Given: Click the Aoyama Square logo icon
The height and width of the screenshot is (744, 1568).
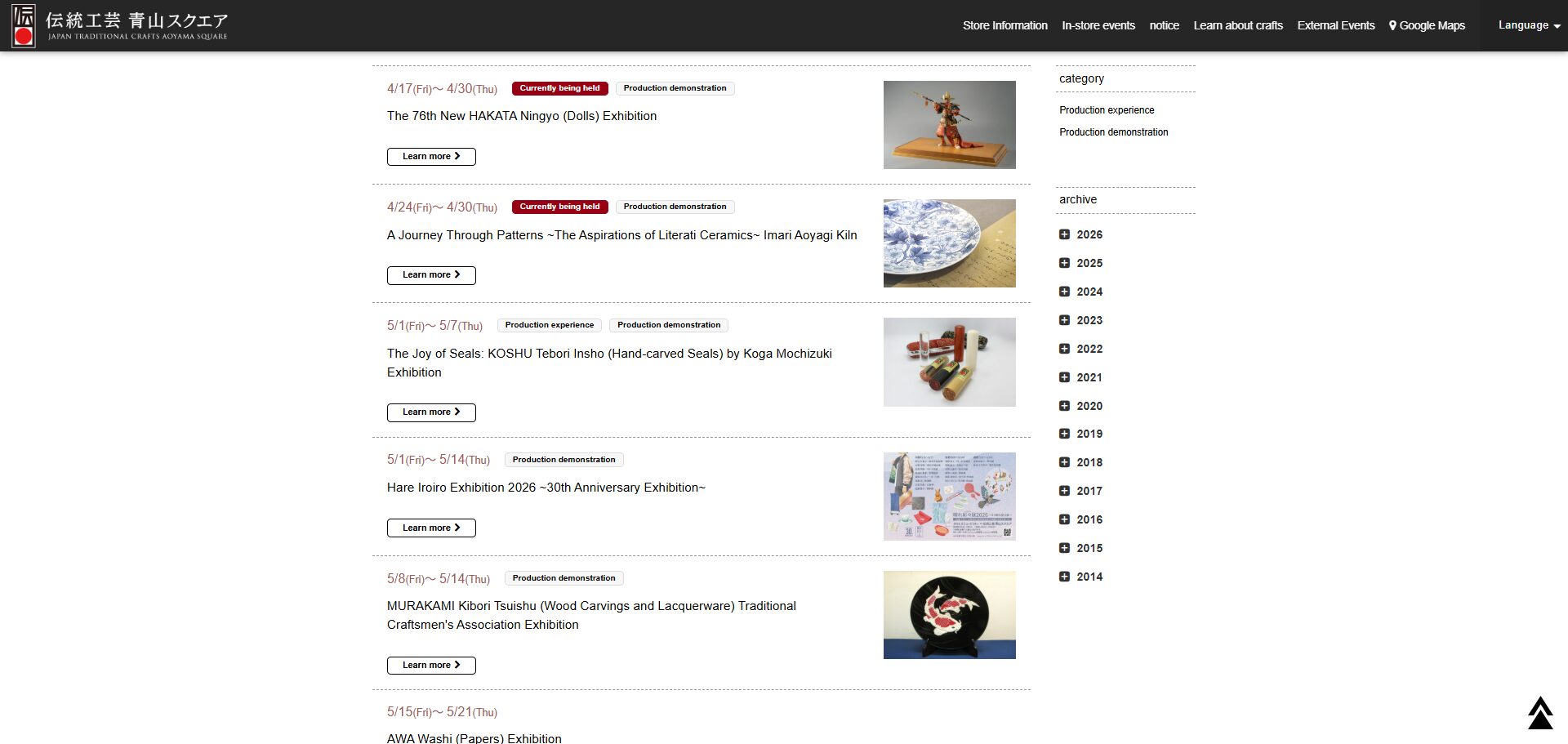Looking at the screenshot, I should [x=24, y=25].
